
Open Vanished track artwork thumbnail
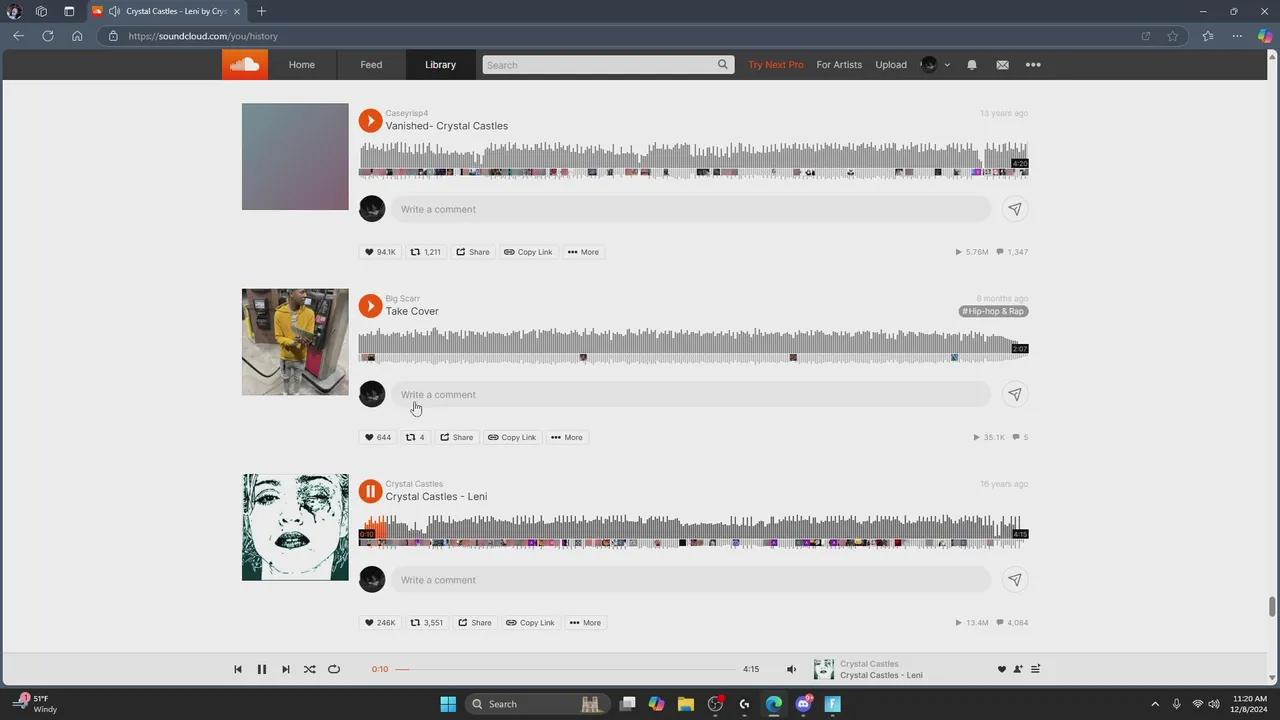pos(295,157)
